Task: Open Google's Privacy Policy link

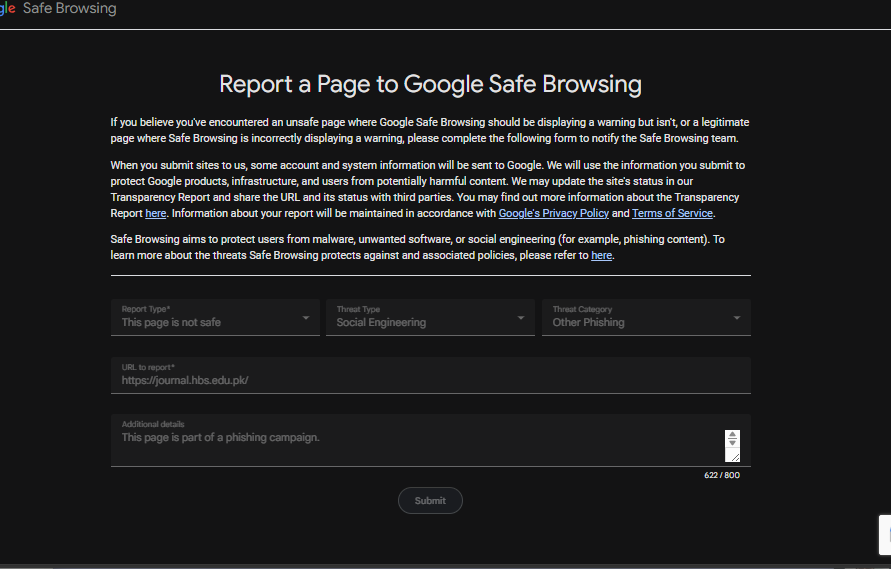Action: [x=553, y=213]
